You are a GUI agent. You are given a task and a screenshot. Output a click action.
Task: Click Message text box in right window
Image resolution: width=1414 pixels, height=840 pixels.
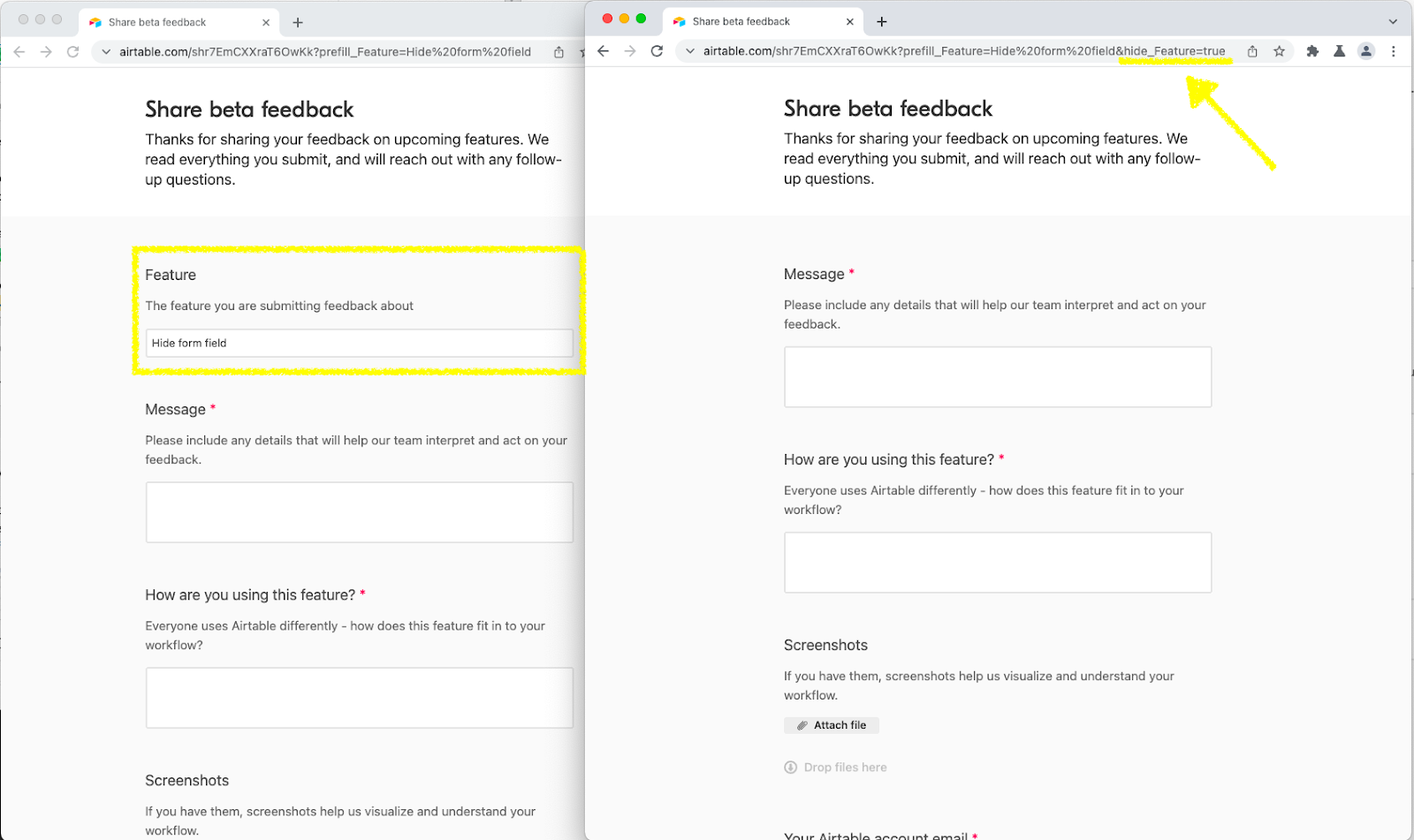[998, 377]
